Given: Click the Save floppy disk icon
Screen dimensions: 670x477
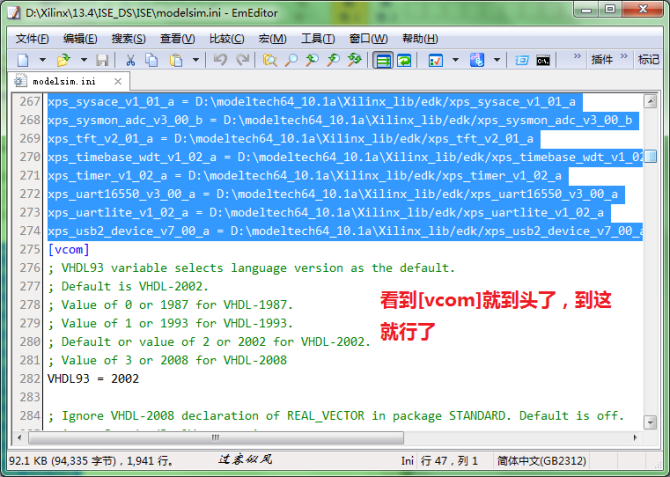Looking at the screenshot, I should pyautogui.click(x=102, y=60).
